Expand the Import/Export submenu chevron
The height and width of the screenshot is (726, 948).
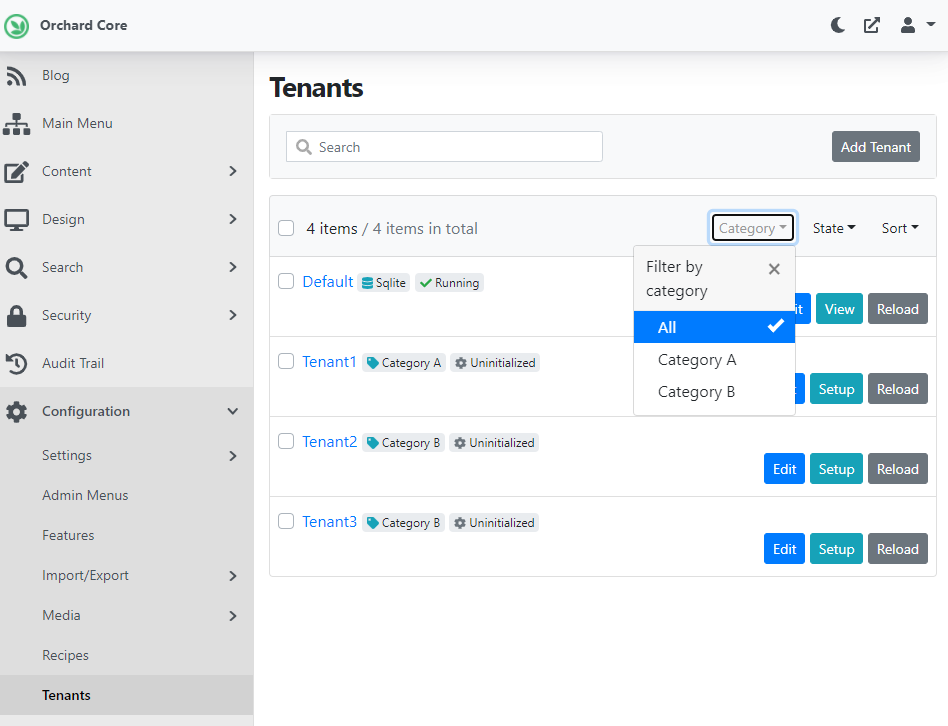pos(233,576)
